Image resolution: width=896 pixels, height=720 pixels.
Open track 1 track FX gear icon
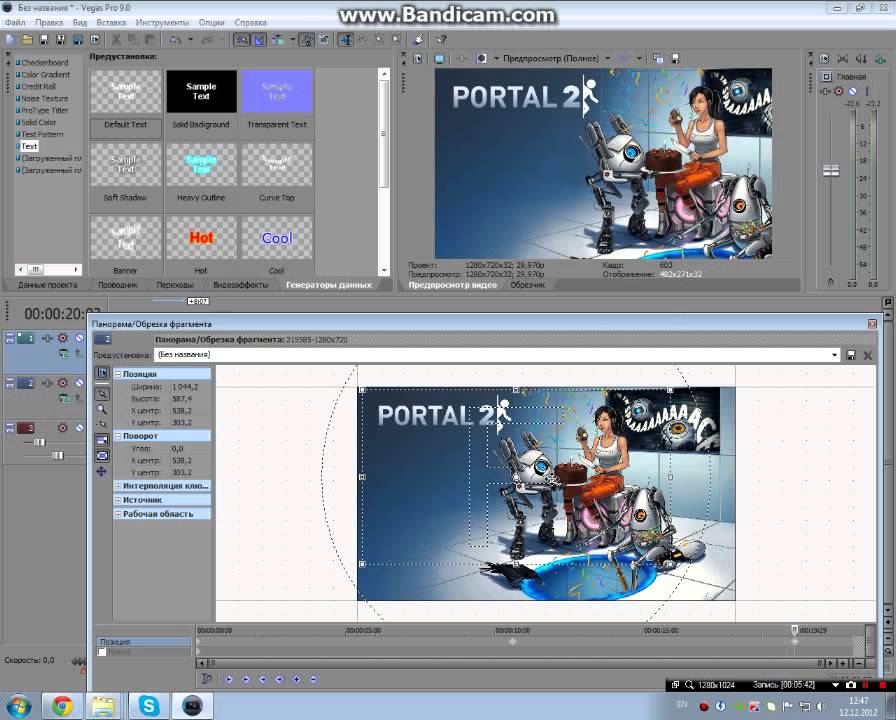[62, 338]
